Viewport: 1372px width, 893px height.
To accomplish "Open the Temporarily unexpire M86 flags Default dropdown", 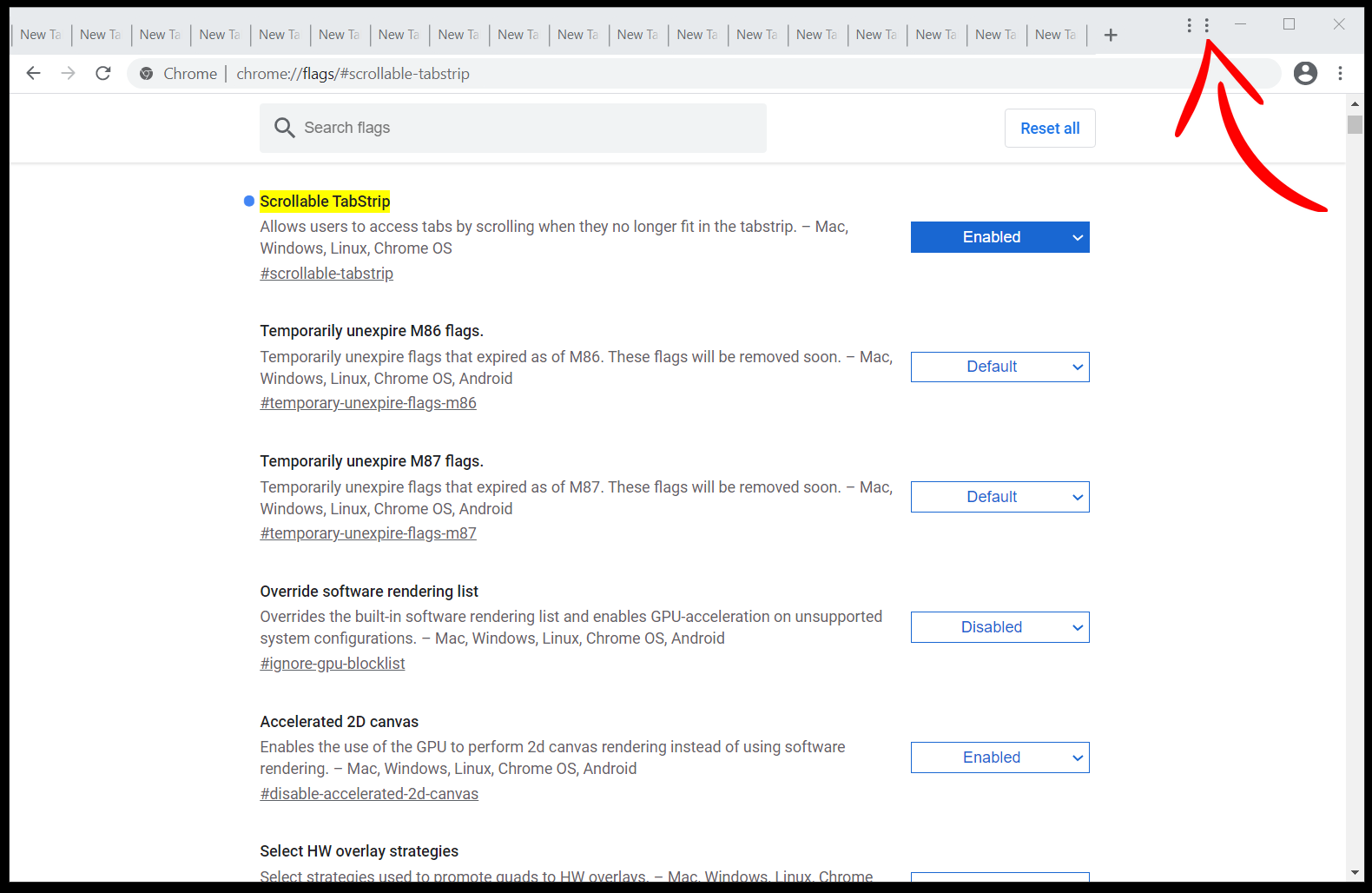I will click(999, 367).
